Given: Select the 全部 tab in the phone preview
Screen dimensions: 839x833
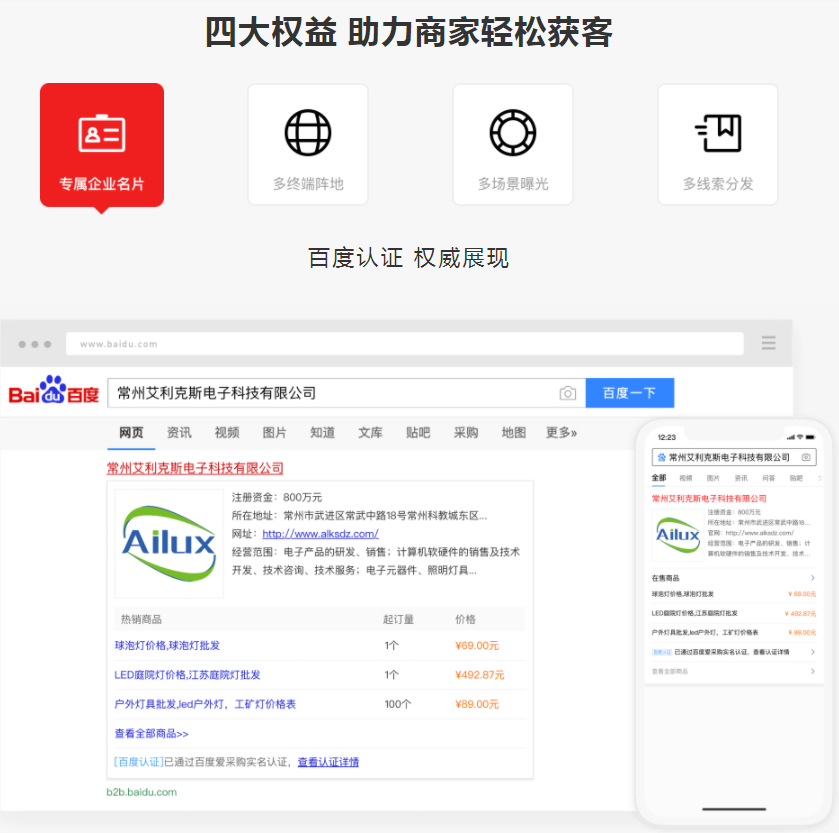Looking at the screenshot, I should pyautogui.click(x=659, y=478).
